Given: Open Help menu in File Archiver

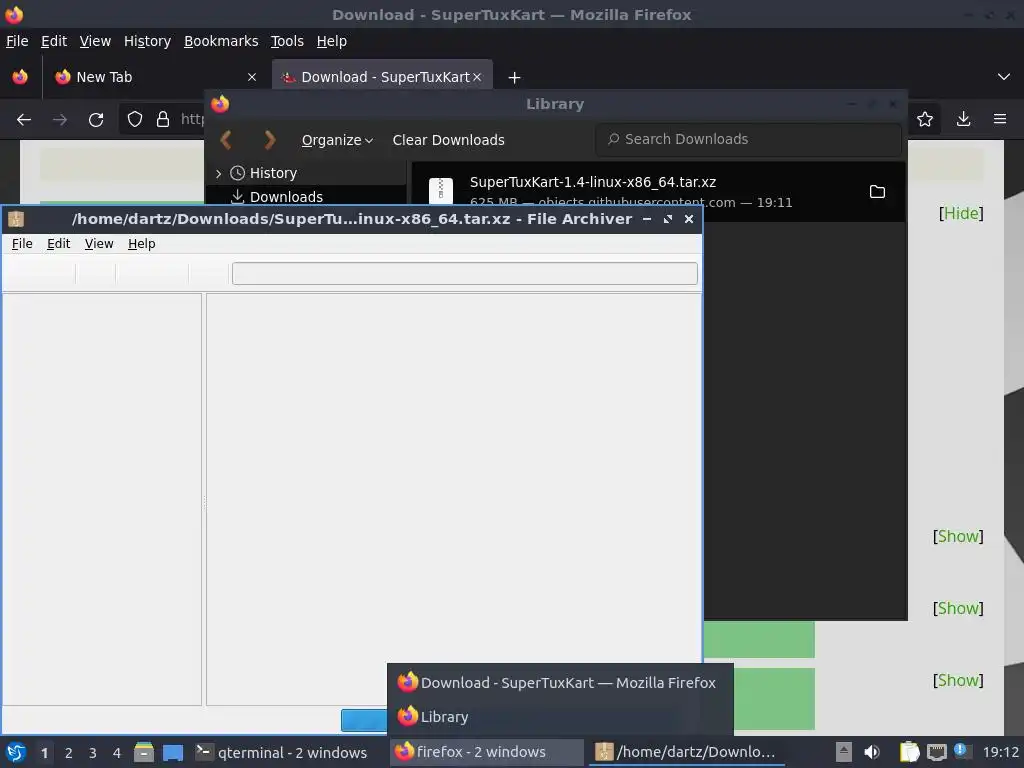Looking at the screenshot, I should (142, 244).
